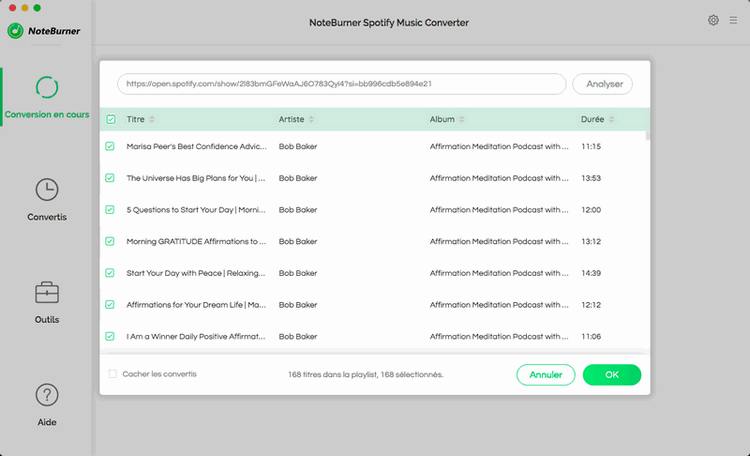The height and width of the screenshot is (456, 750).
Task: Confirm selection with OK button
Action: click(612, 375)
